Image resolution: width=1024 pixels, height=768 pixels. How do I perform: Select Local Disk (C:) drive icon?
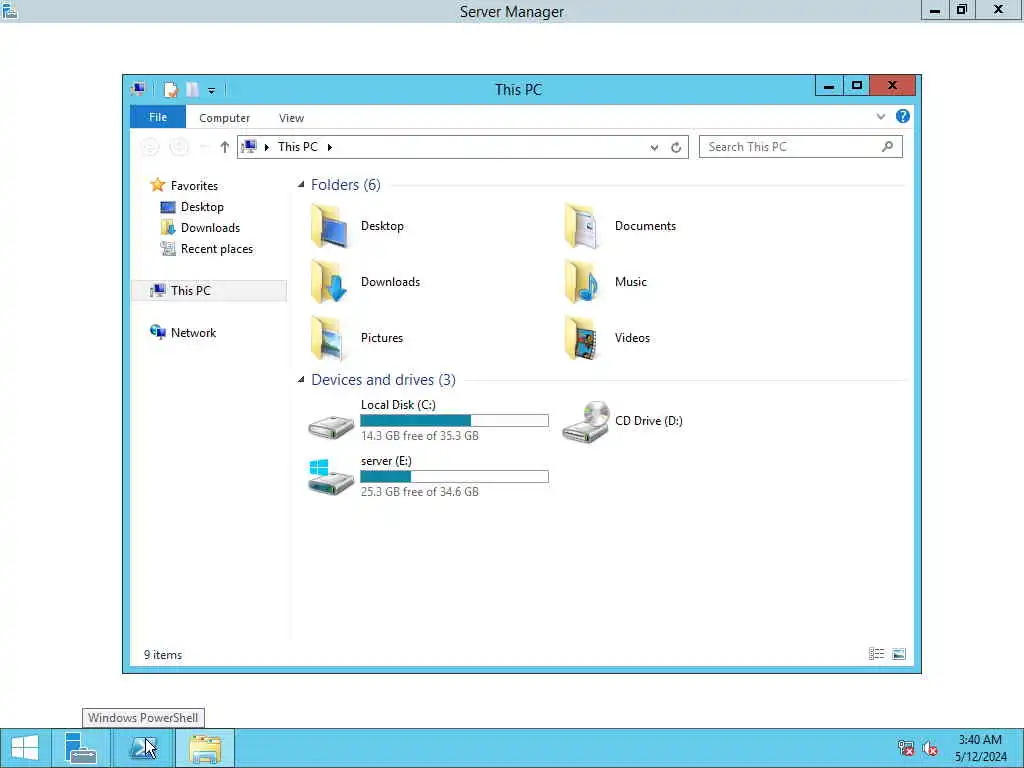332,428
